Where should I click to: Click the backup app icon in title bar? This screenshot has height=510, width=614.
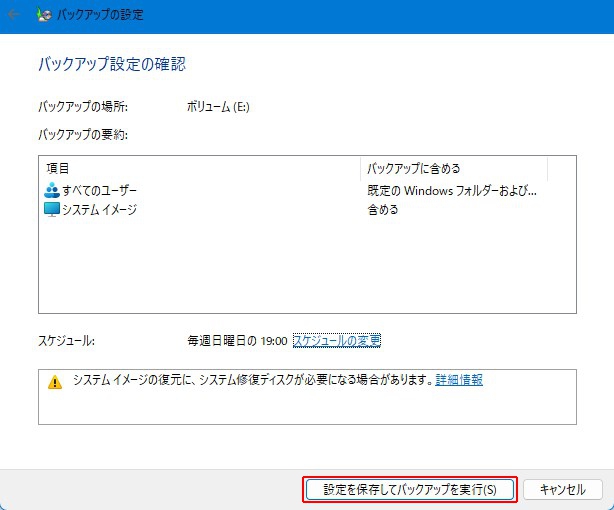pos(45,16)
